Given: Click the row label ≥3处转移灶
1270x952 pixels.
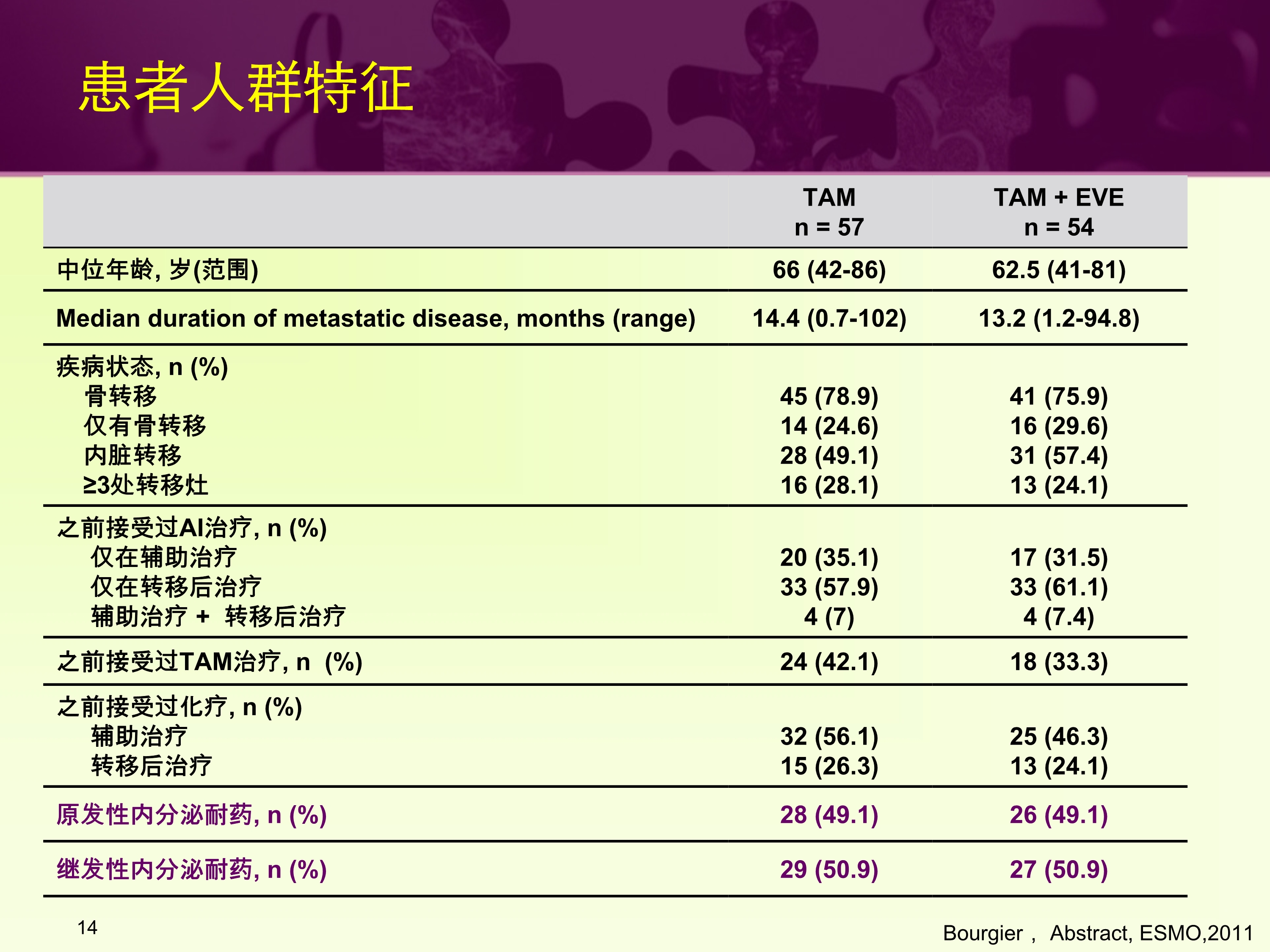Looking at the screenshot, I should 145,485.
